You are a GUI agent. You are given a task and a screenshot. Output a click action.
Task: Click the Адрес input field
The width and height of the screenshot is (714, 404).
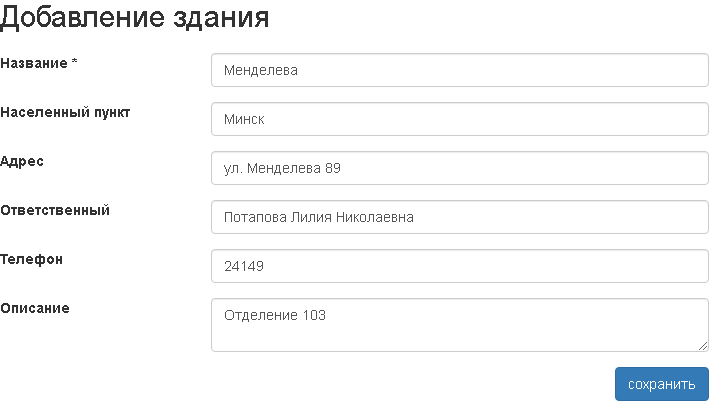point(460,168)
